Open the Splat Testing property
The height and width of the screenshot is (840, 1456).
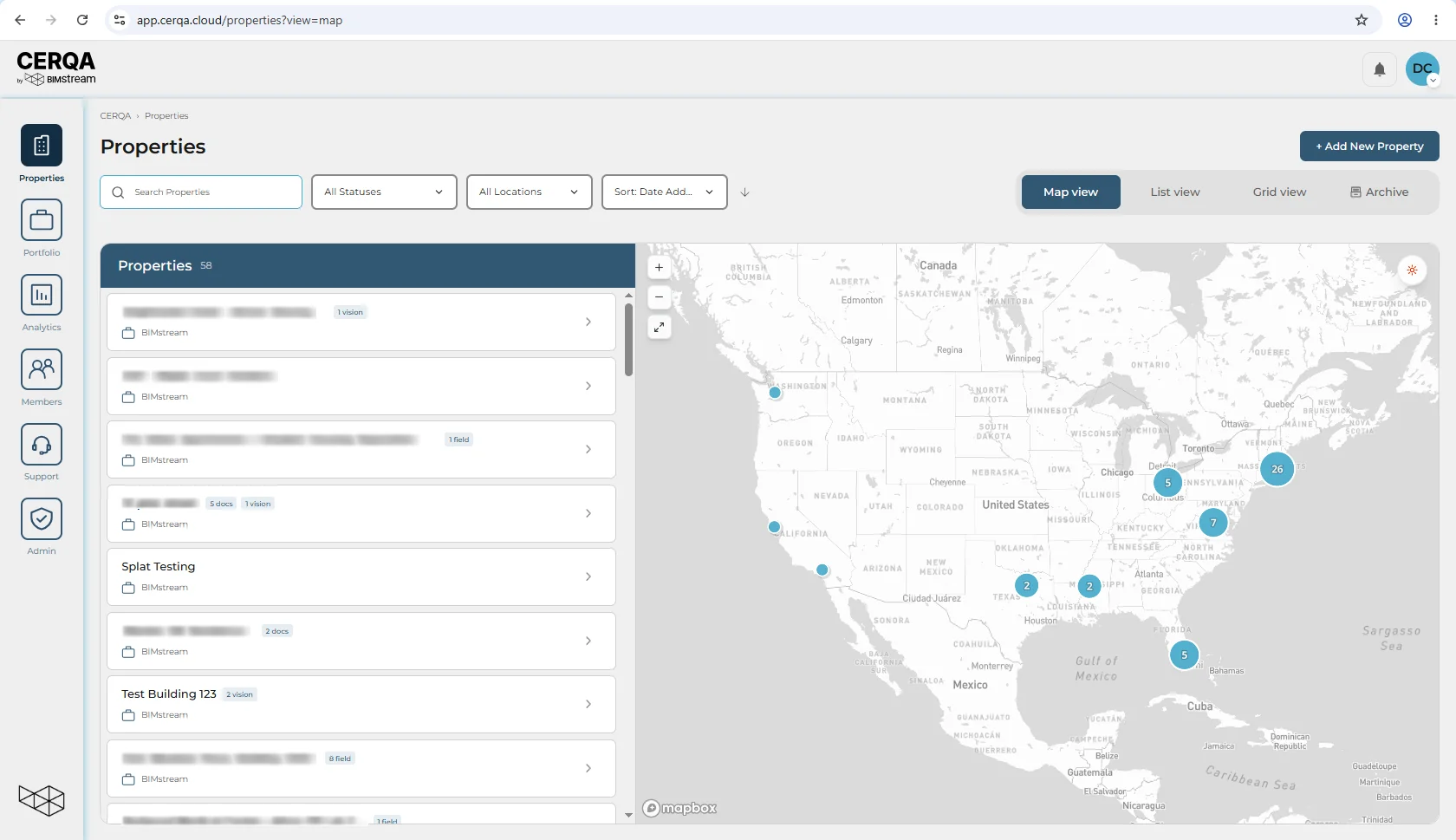tap(361, 577)
